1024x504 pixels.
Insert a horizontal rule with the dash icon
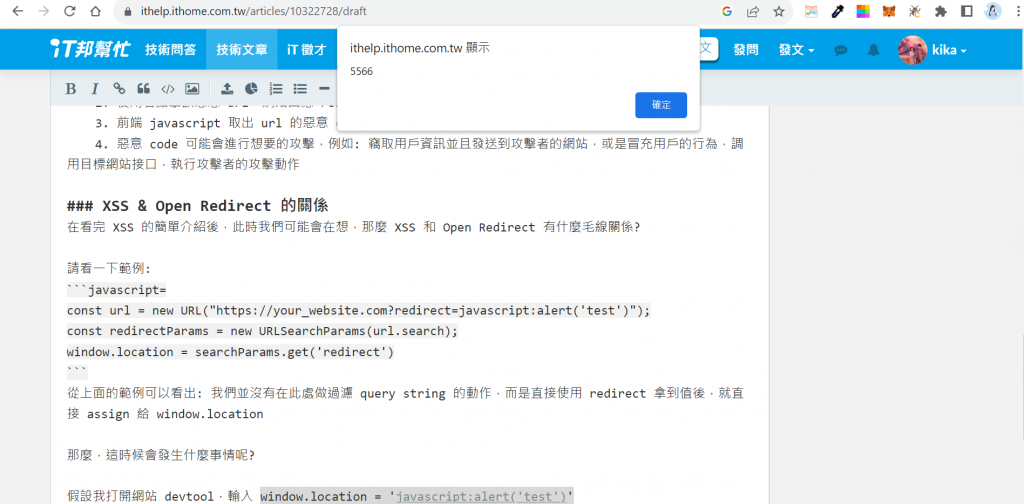324,89
